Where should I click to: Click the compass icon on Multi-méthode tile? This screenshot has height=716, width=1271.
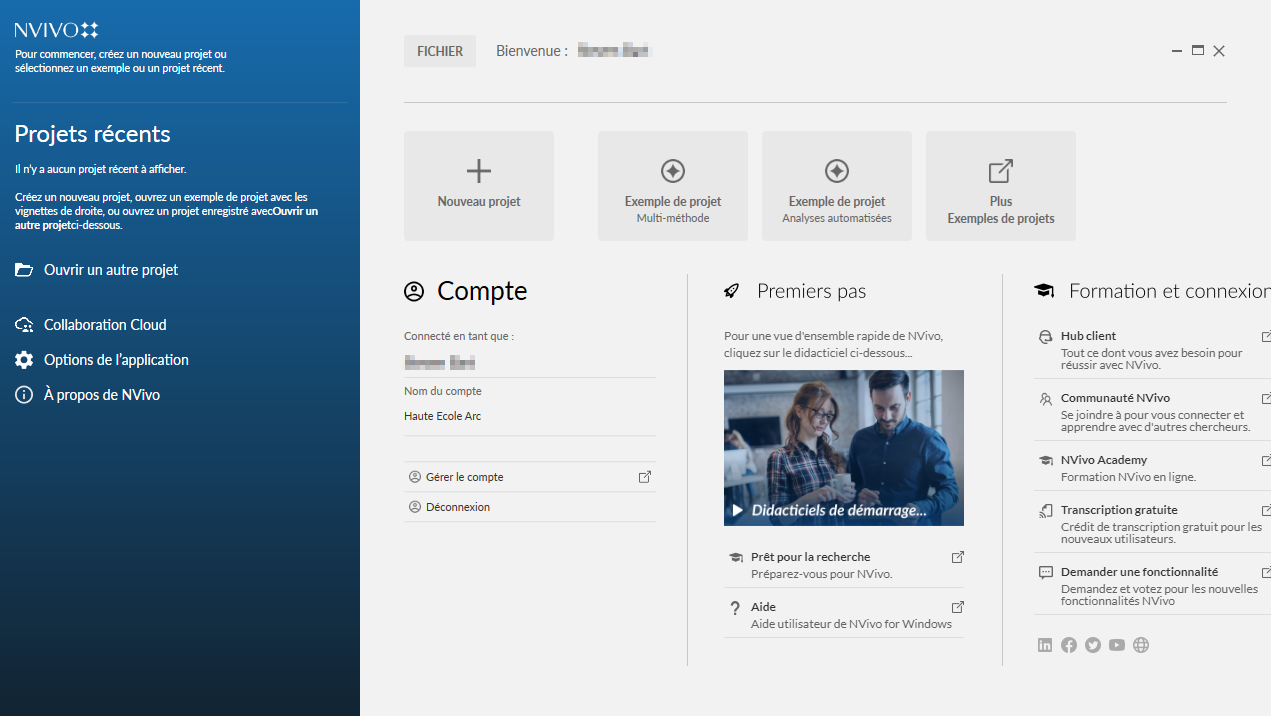pos(673,171)
